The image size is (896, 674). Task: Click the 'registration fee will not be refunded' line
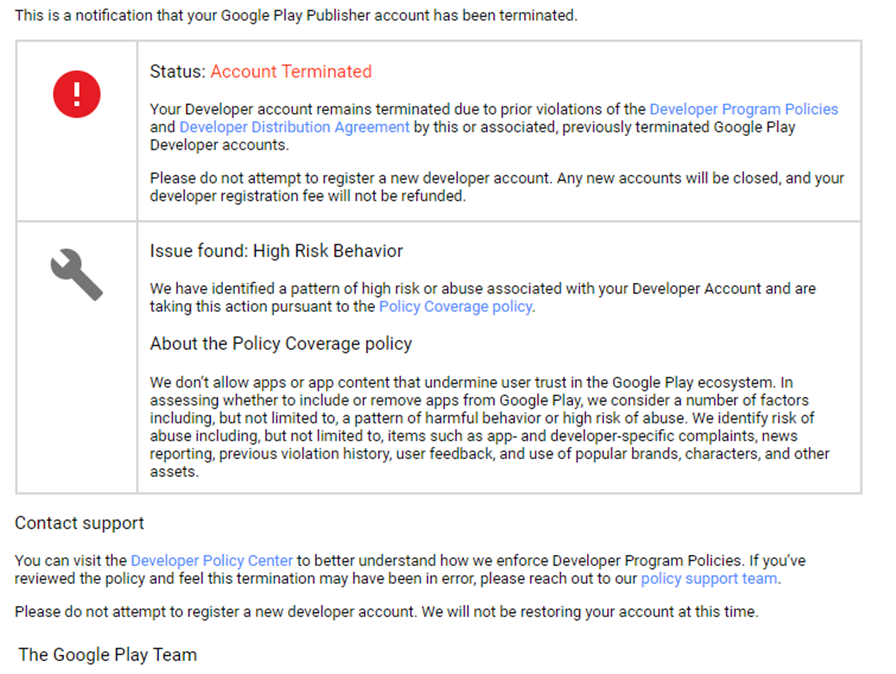(x=308, y=196)
